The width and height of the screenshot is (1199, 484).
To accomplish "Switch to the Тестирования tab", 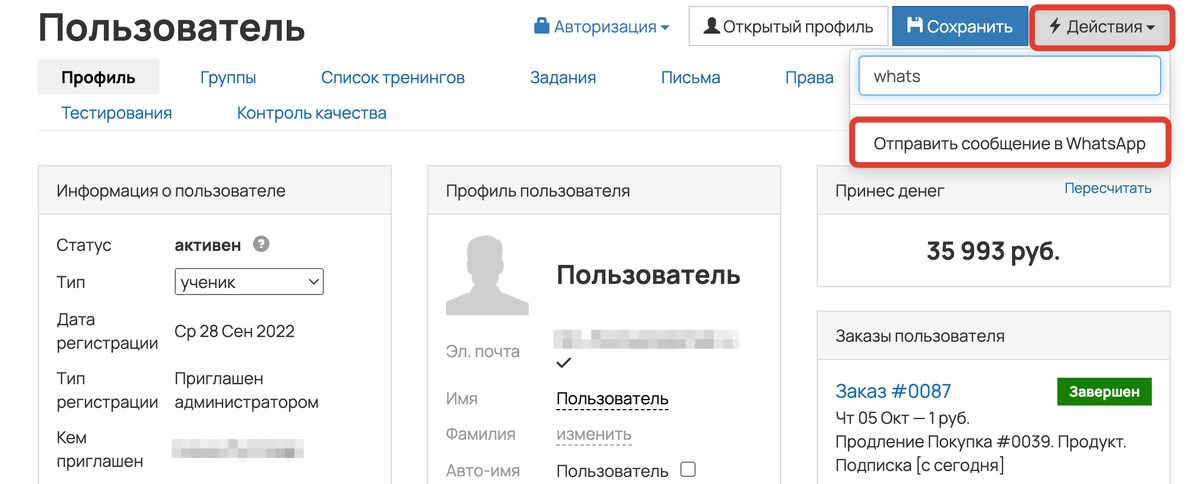I will [x=116, y=113].
